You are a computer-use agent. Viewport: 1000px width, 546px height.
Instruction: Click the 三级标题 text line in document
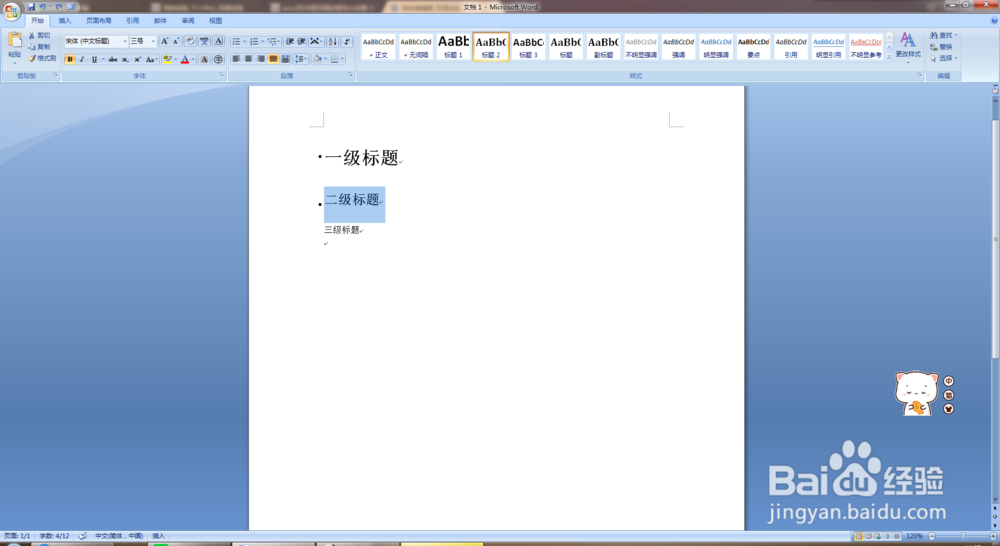coord(342,230)
